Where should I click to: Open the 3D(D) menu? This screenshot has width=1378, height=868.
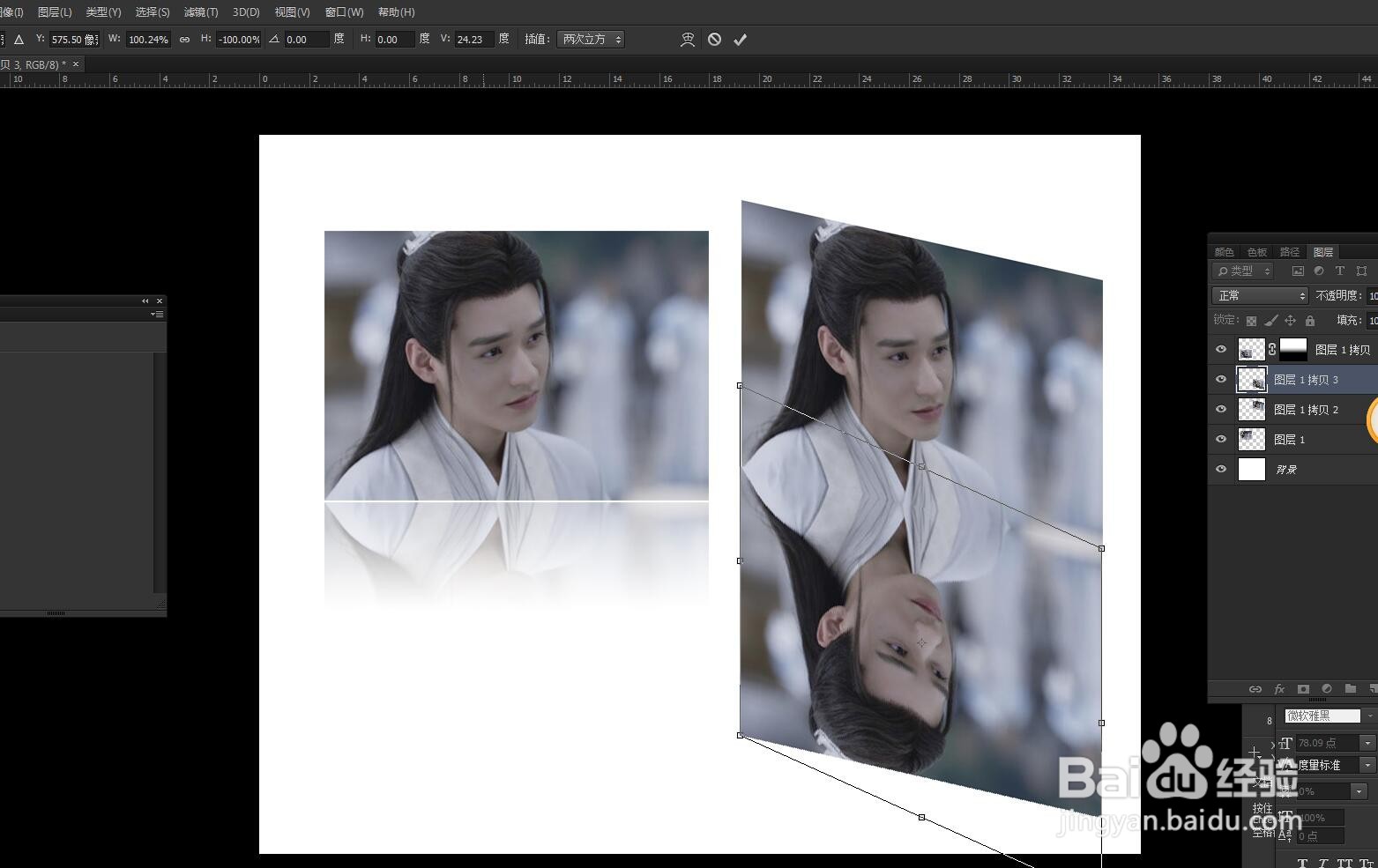pyautogui.click(x=246, y=12)
